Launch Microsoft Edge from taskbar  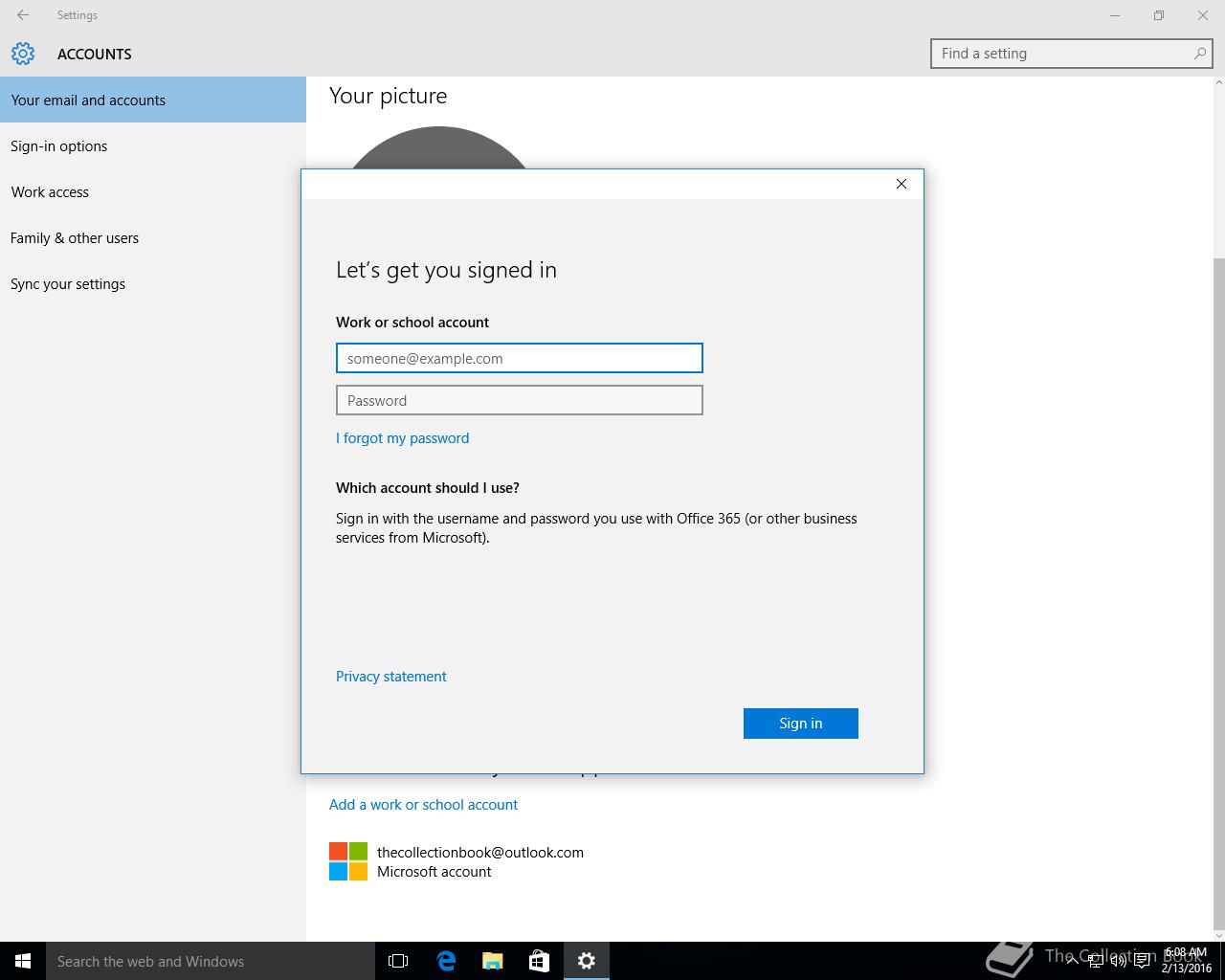pos(446,961)
